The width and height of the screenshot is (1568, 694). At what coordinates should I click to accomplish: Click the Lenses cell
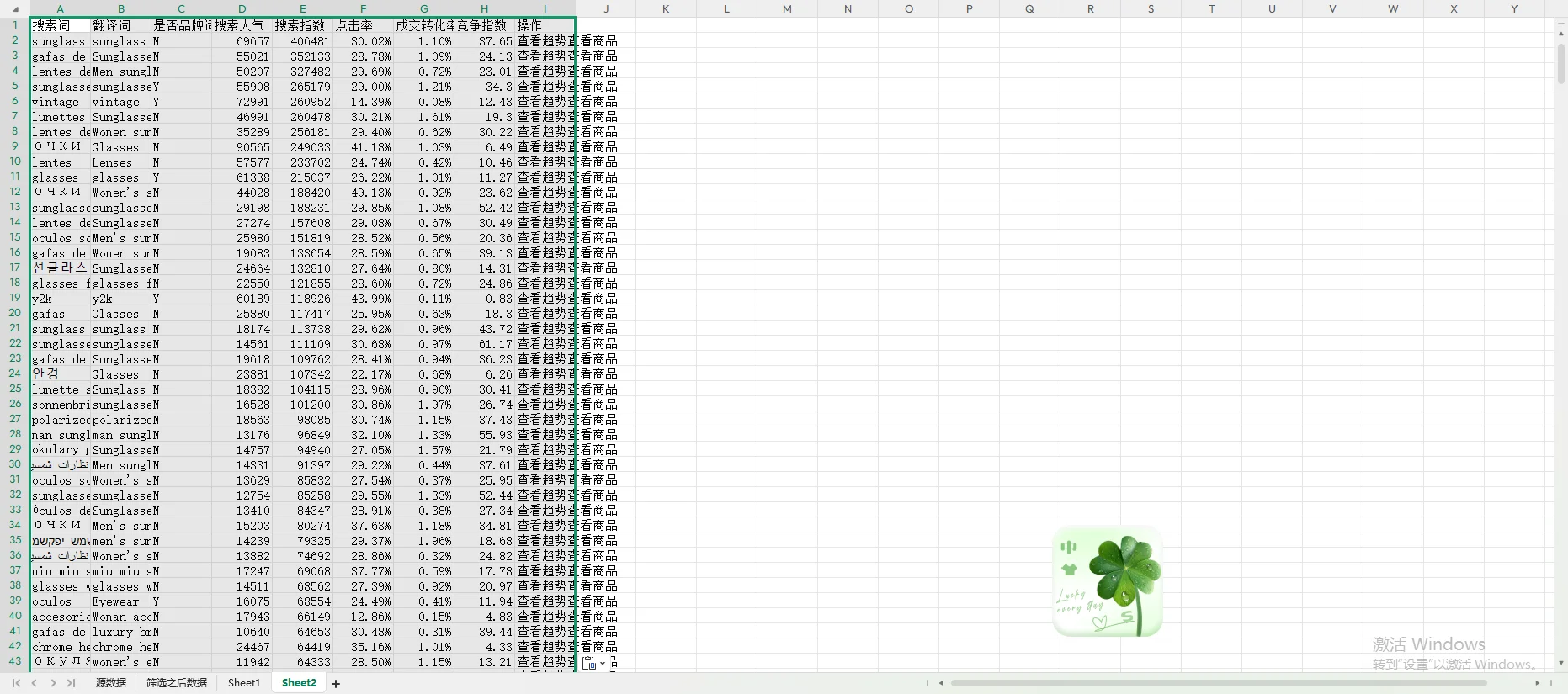[x=120, y=162]
